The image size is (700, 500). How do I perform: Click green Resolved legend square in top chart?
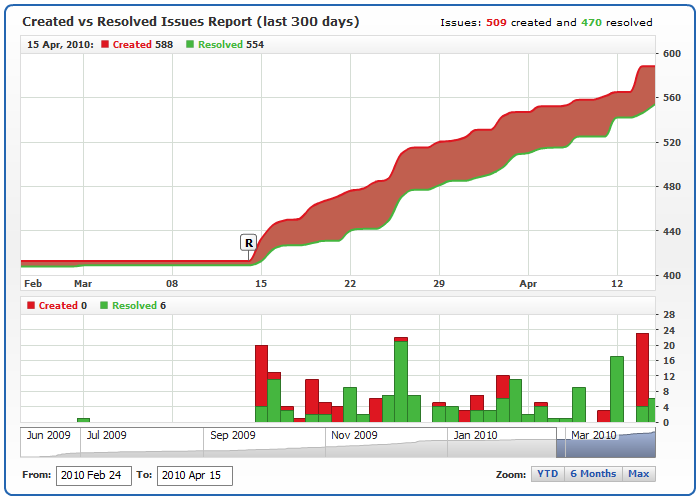(191, 45)
